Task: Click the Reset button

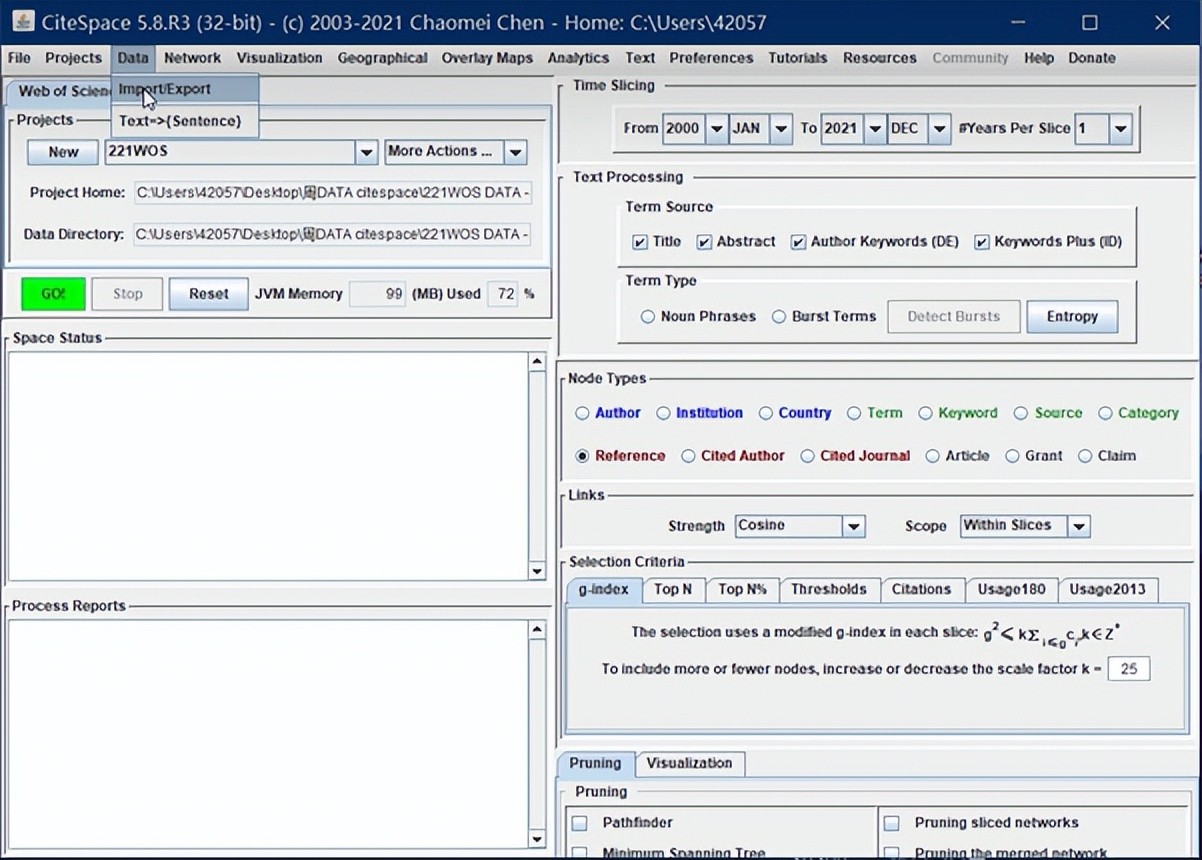Action: 208,294
